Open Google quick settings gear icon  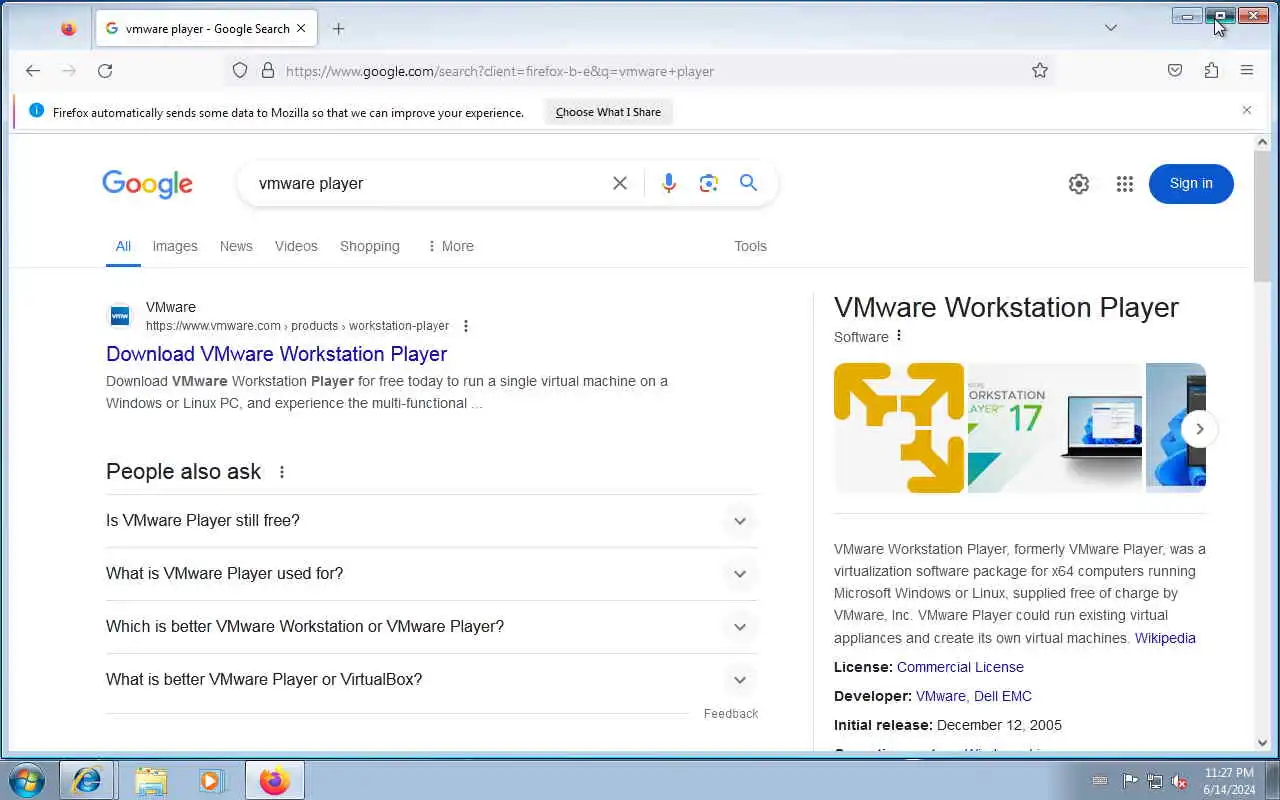point(1078,183)
